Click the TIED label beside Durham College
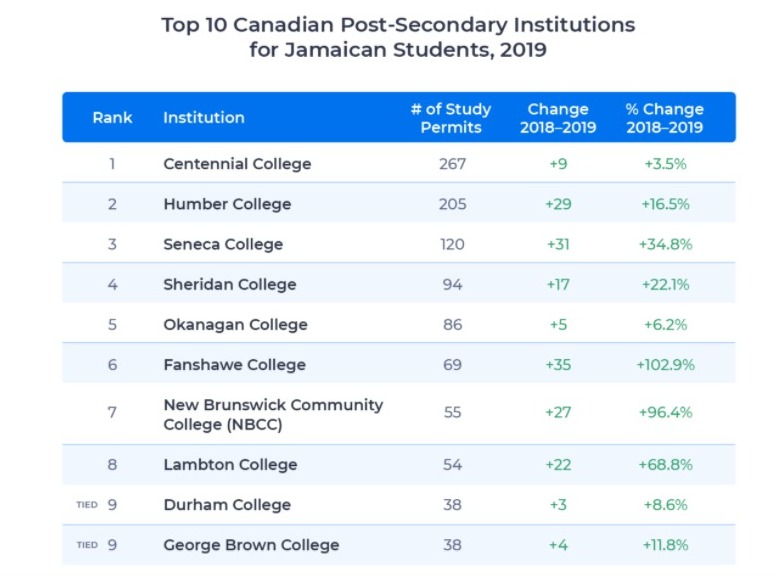Viewport: 776px width, 576px height. (87, 505)
